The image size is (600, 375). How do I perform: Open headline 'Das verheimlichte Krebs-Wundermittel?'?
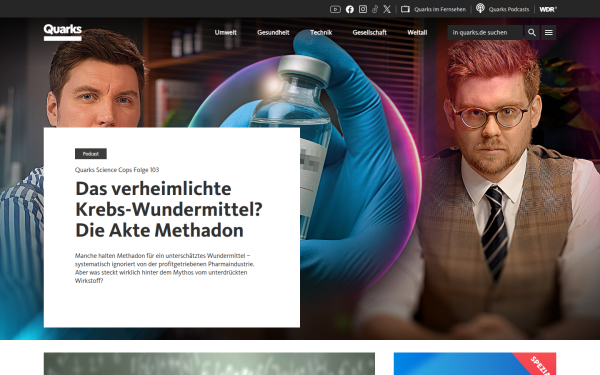[x=169, y=199]
